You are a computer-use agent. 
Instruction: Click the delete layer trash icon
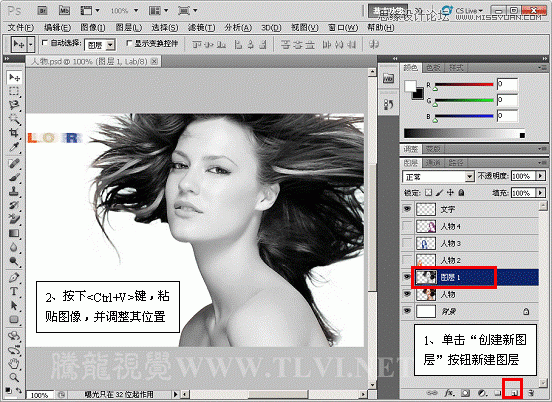(531, 393)
